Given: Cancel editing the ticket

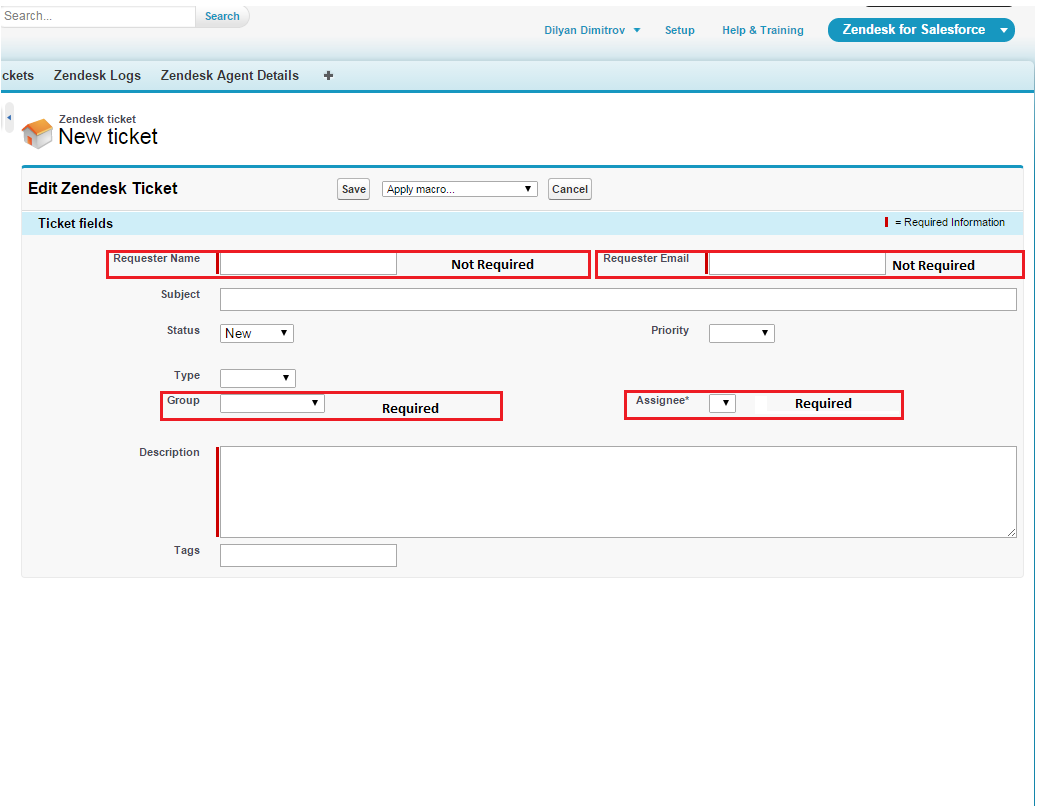Looking at the screenshot, I should coord(570,189).
